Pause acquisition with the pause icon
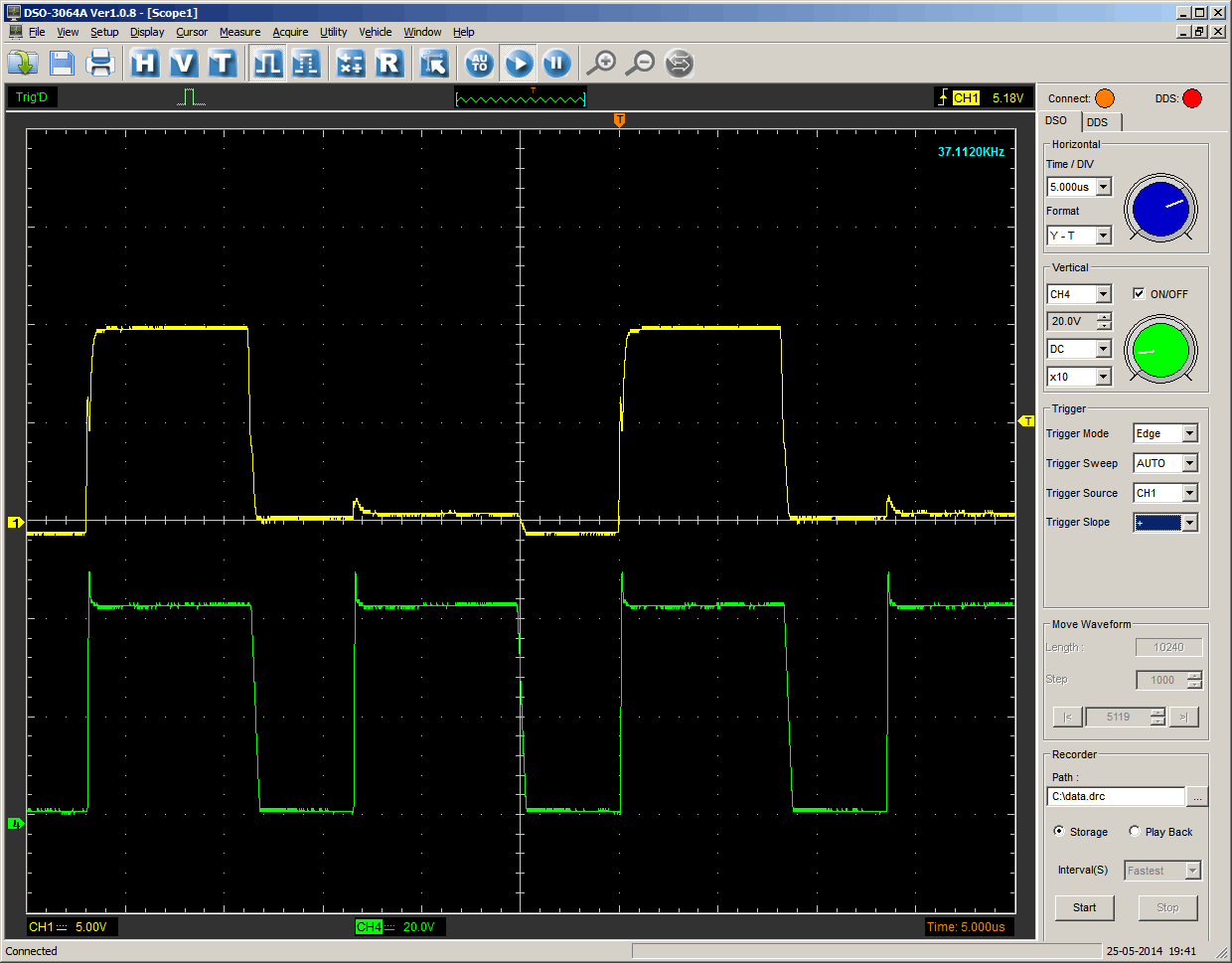This screenshot has width=1232, height=963. (x=556, y=64)
